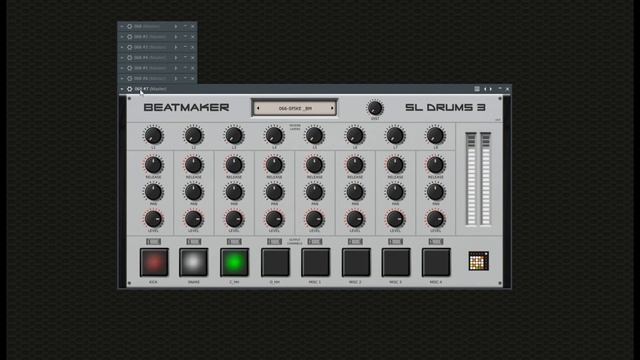Open plugin options gear in 066 #7 title bar
Screen dimensions: 640x360
pyautogui.click(x=129, y=89)
